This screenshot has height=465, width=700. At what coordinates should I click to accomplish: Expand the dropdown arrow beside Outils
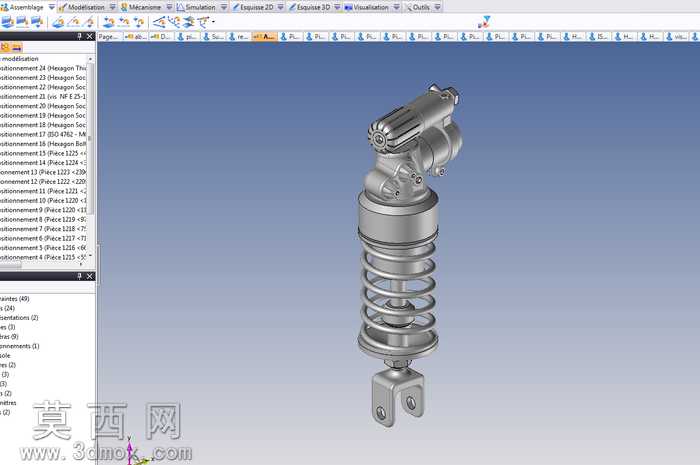coord(438,7)
